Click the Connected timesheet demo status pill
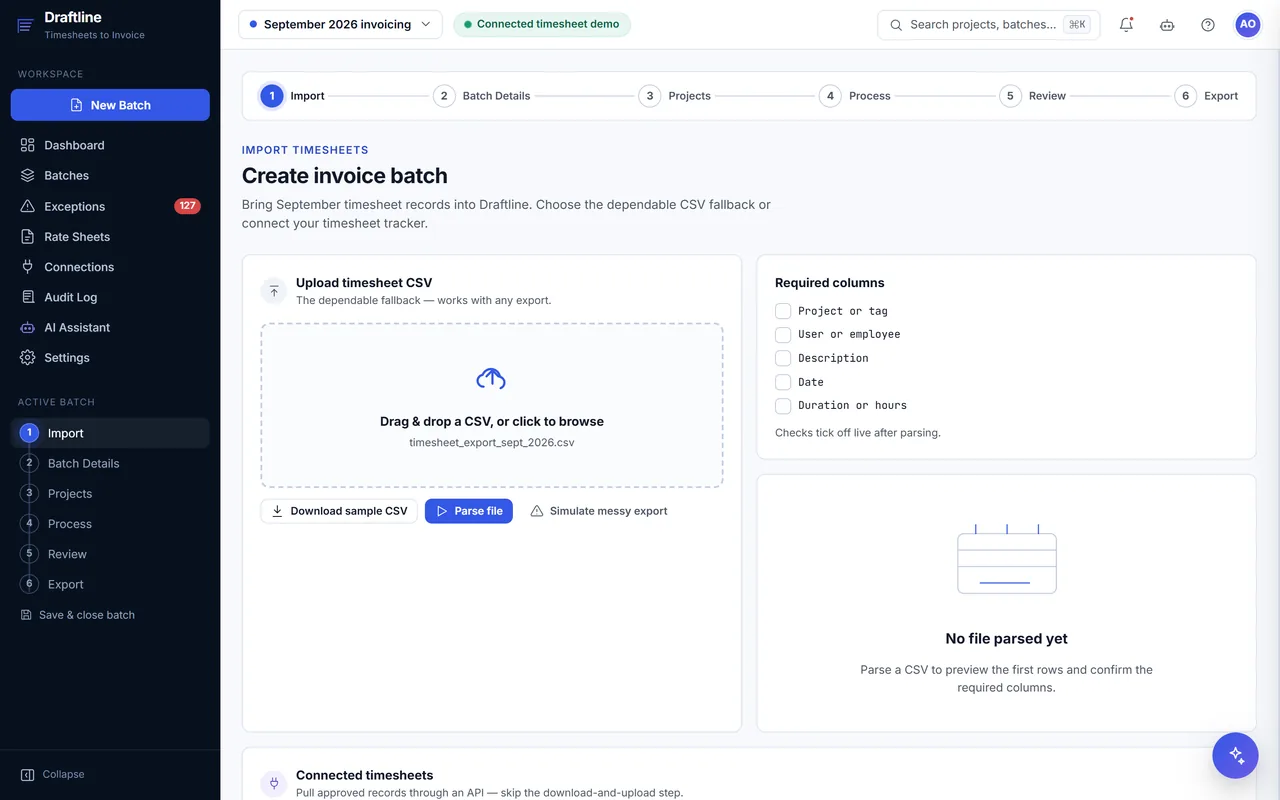Viewport: 1280px width, 800px height. click(542, 24)
